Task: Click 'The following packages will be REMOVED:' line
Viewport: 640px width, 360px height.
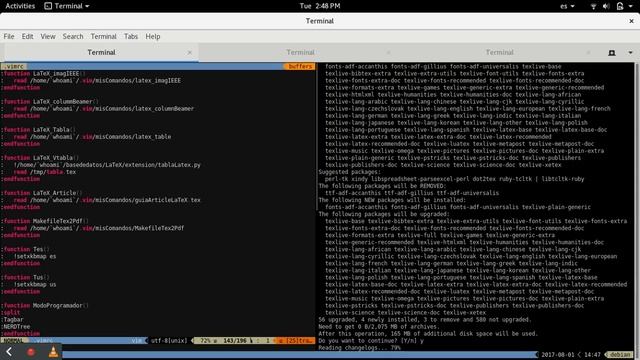Action: (x=382, y=186)
